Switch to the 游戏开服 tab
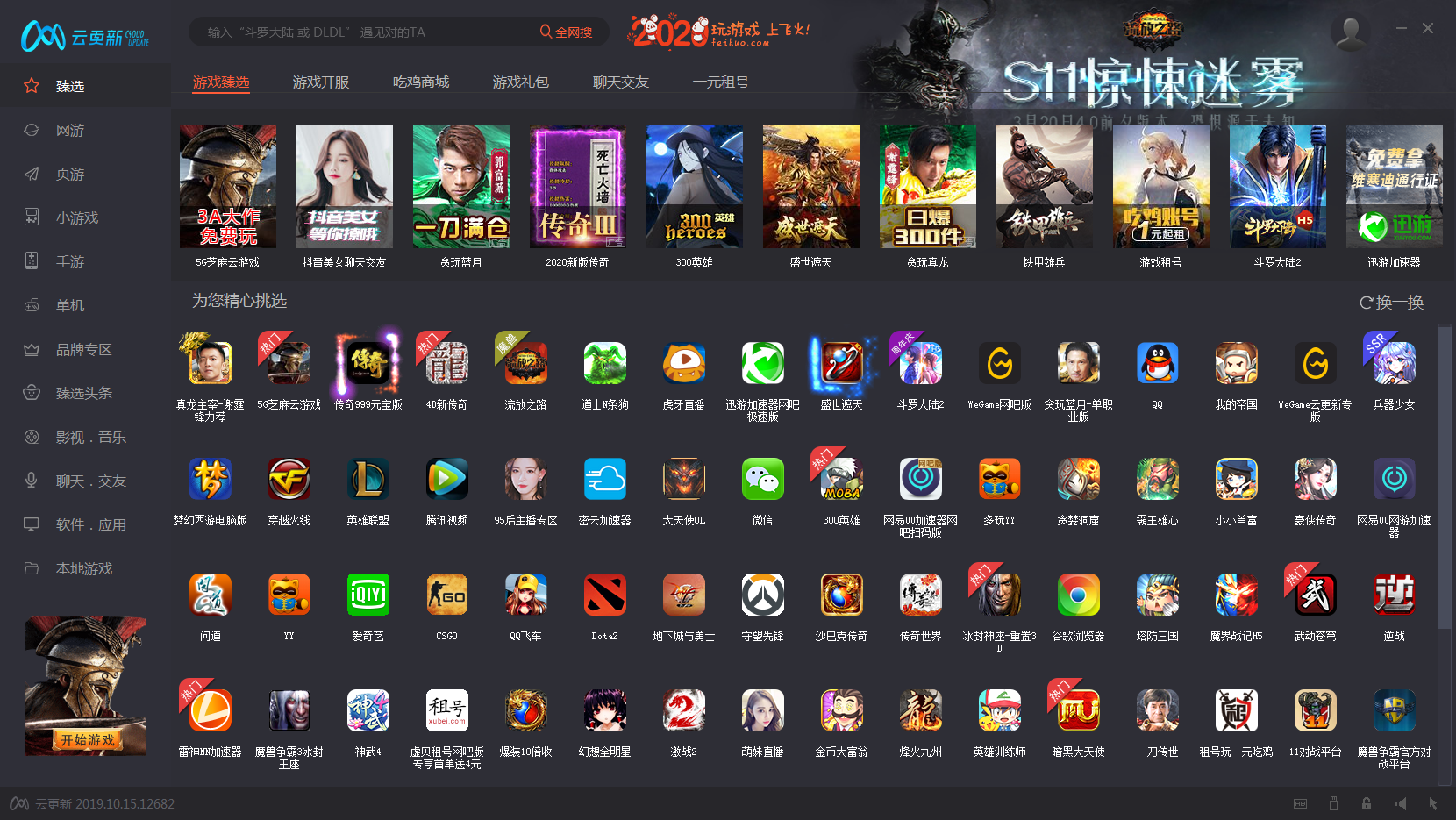 click(320, 82)
